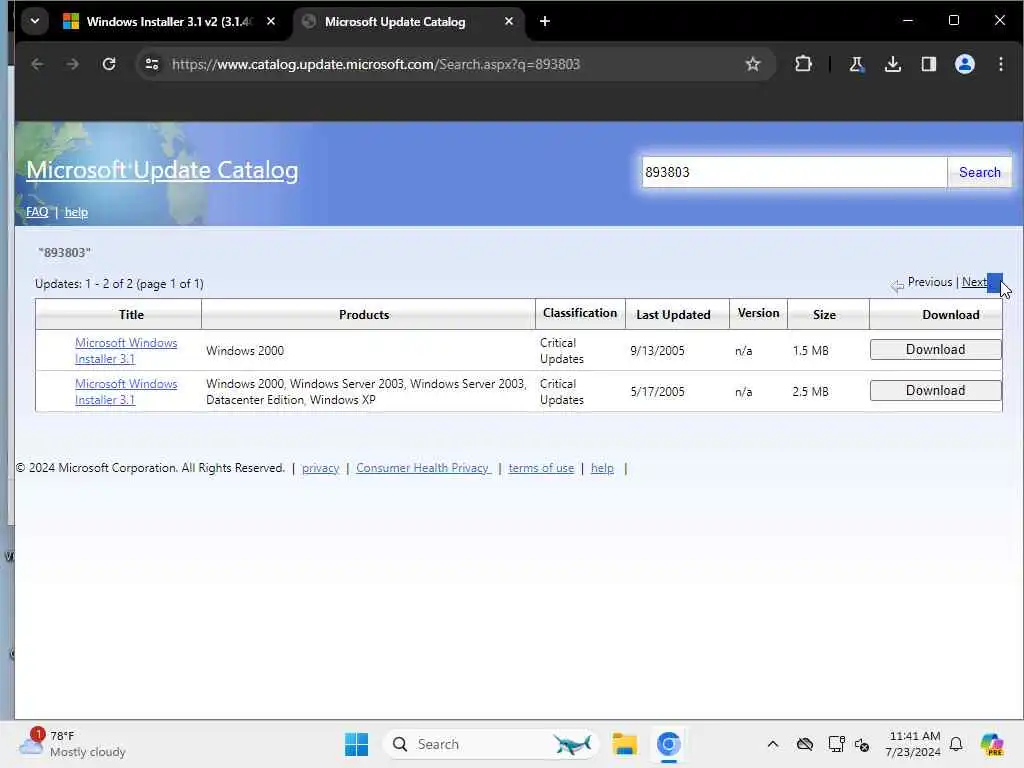Viewport: 1024px width, 768px height.
Task: Open the privacy footer link
Action: point(320,468)
